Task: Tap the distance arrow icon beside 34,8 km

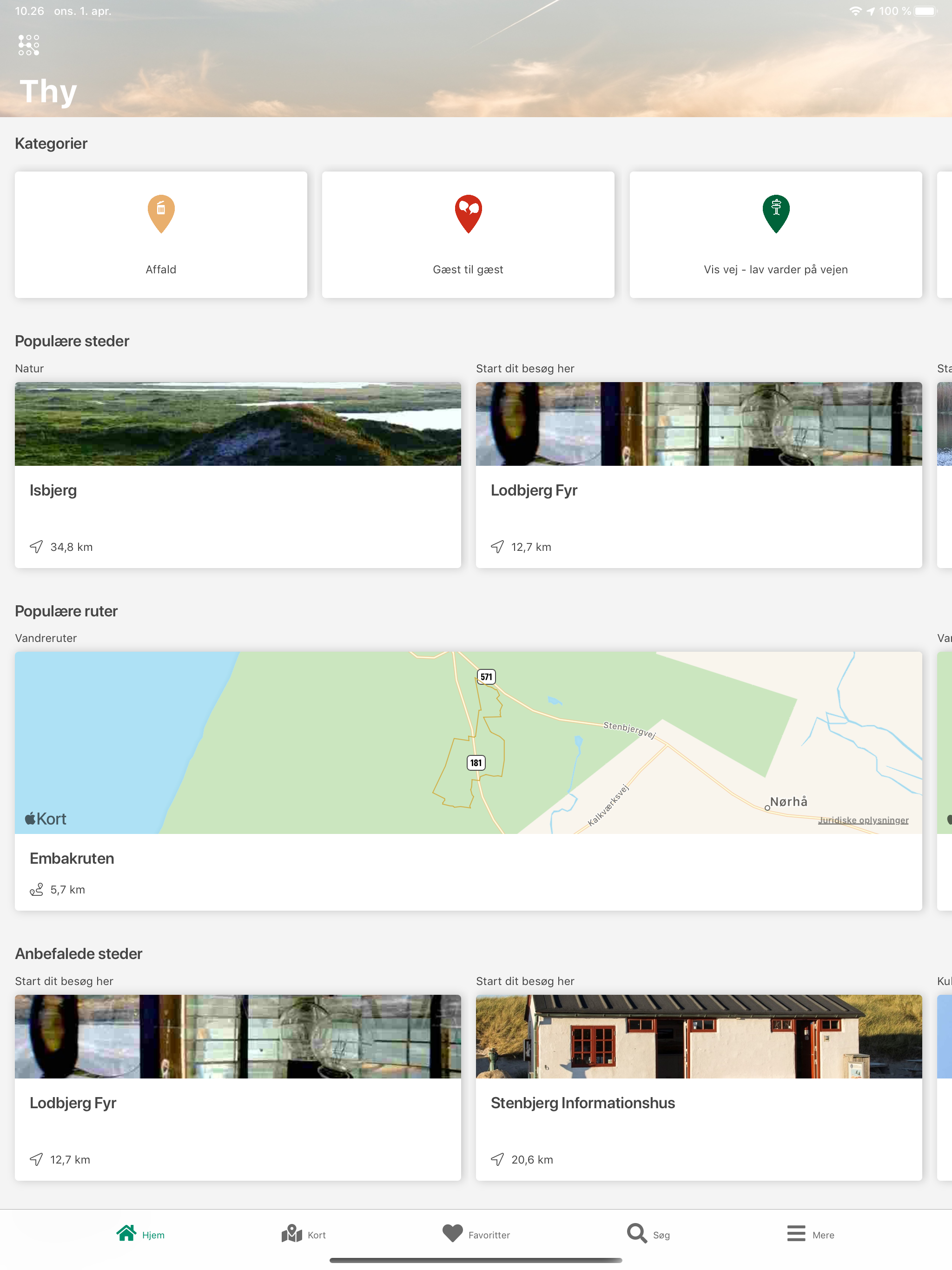Action: click(x=36, y=547)
